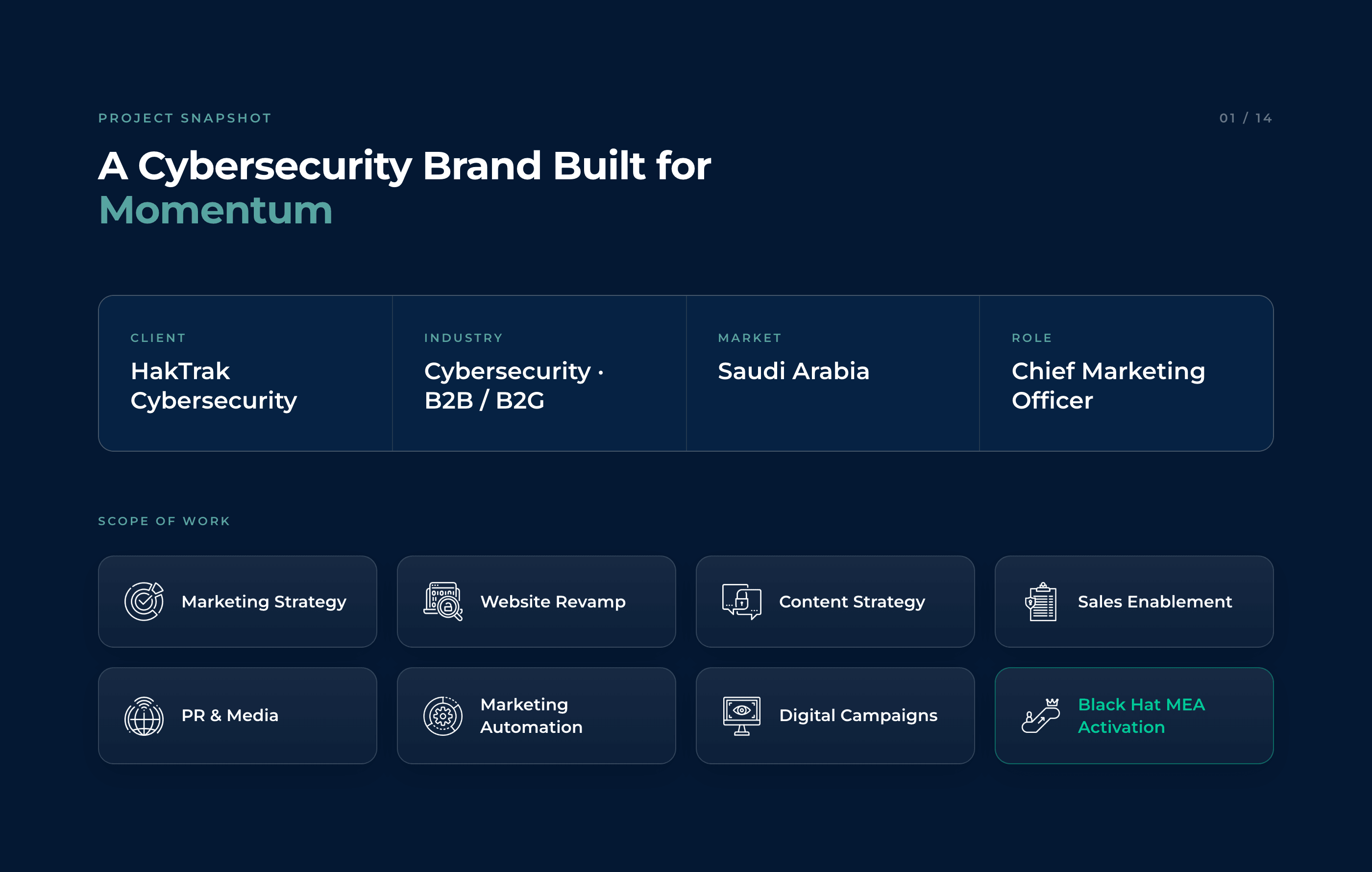The image size is (1372, 872).
Task: Click the 01 / 14 page counter
Action: 1246,118
